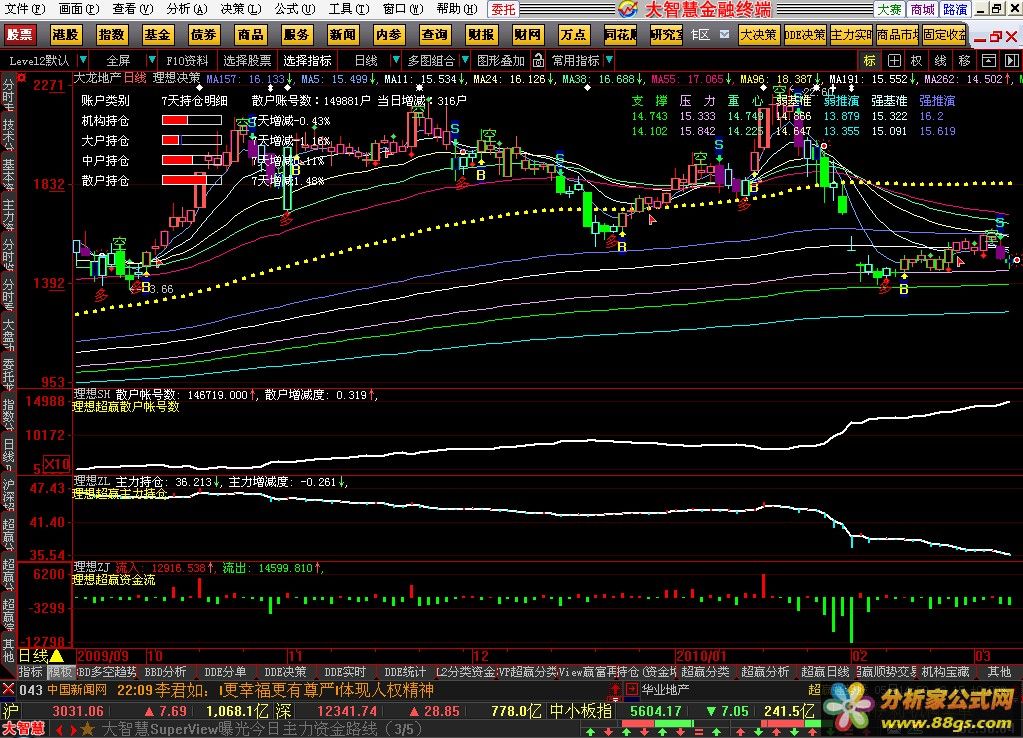Toggle the 权 adjustment icon

click(917, 61)
